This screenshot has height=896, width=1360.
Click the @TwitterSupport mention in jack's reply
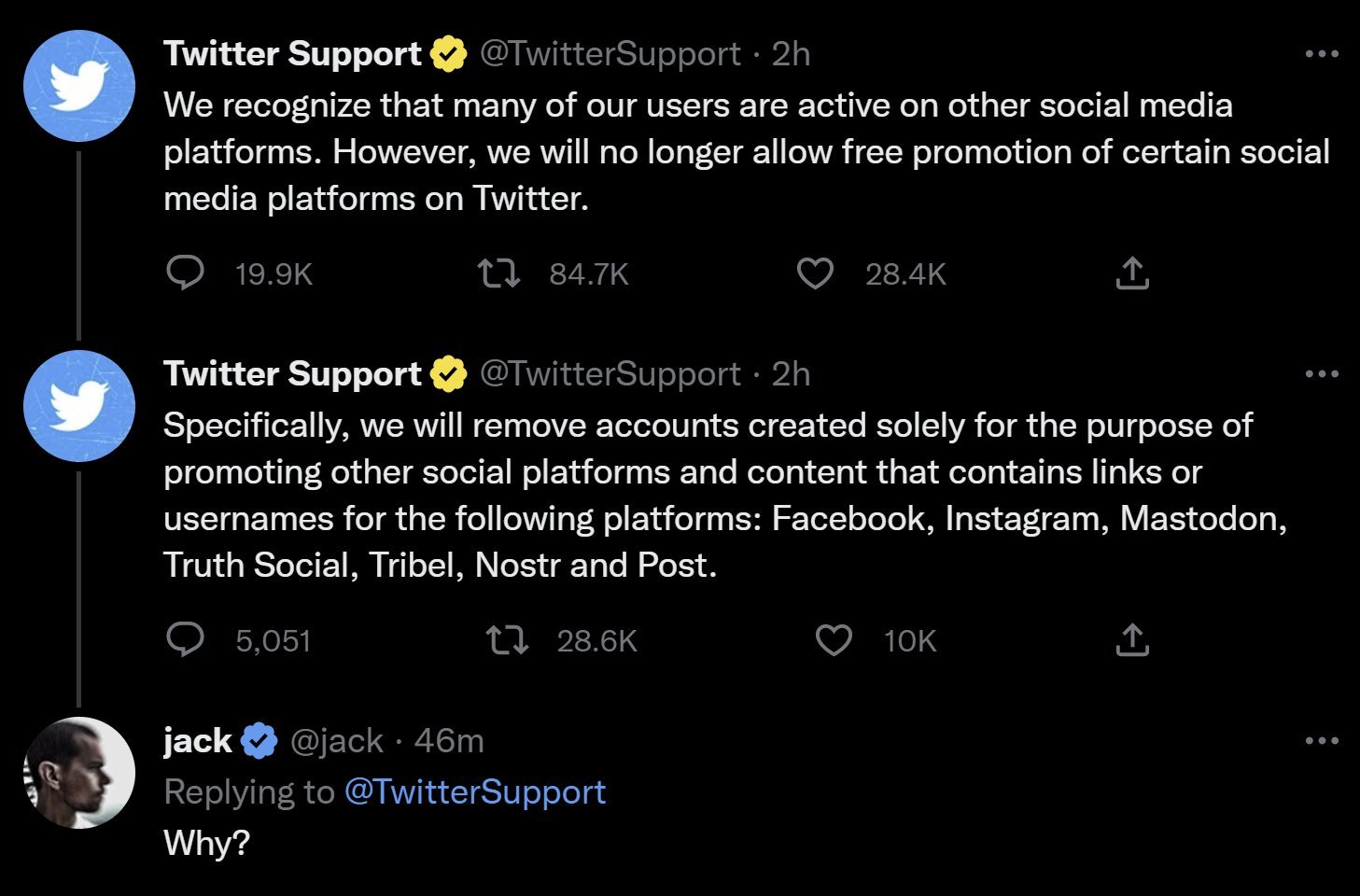coord(475,791)
